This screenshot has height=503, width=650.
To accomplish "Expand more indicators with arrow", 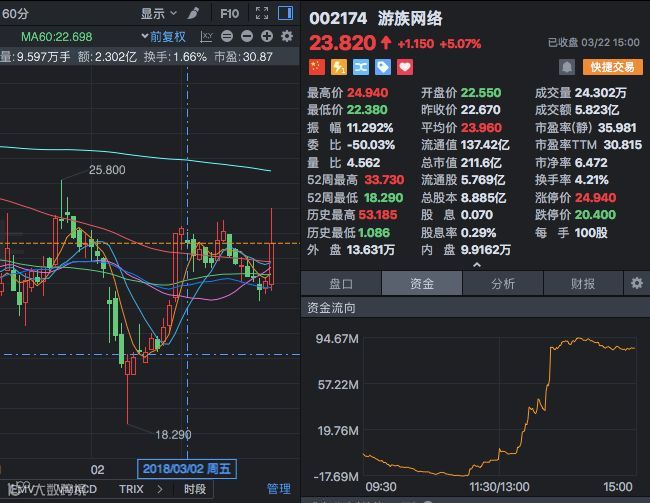I will point(160,489).
